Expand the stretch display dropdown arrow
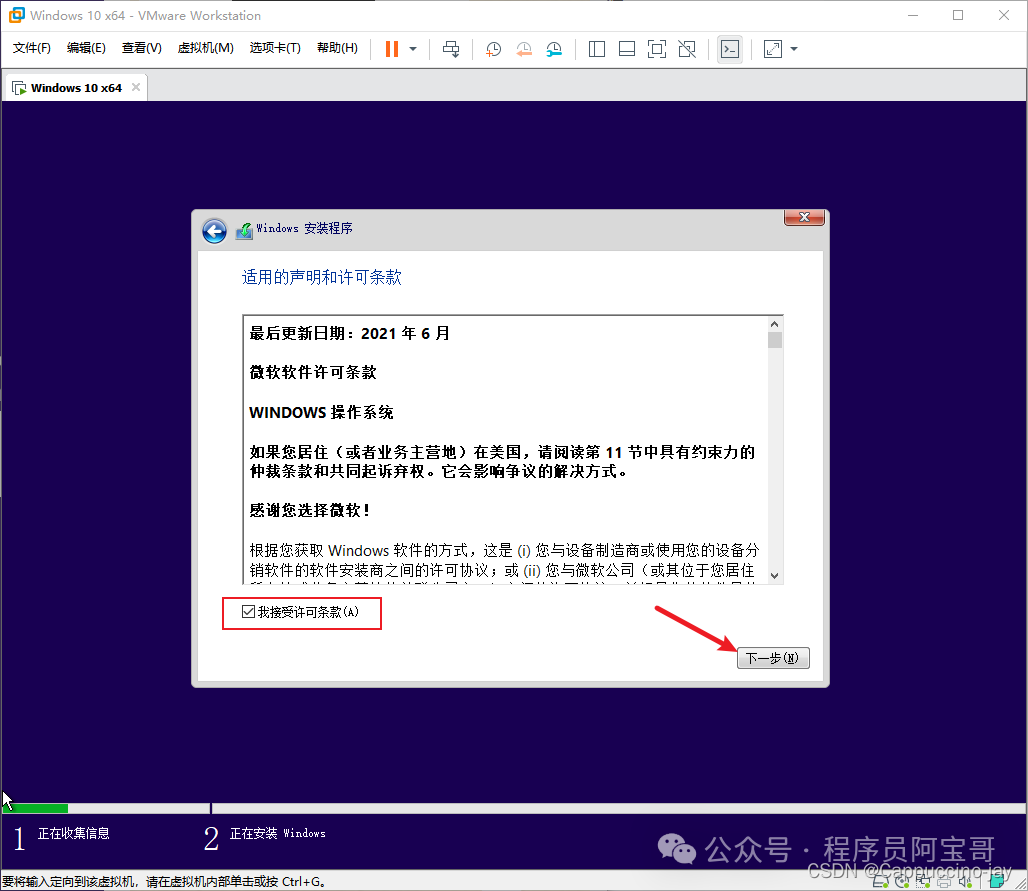 click(794, 49)
